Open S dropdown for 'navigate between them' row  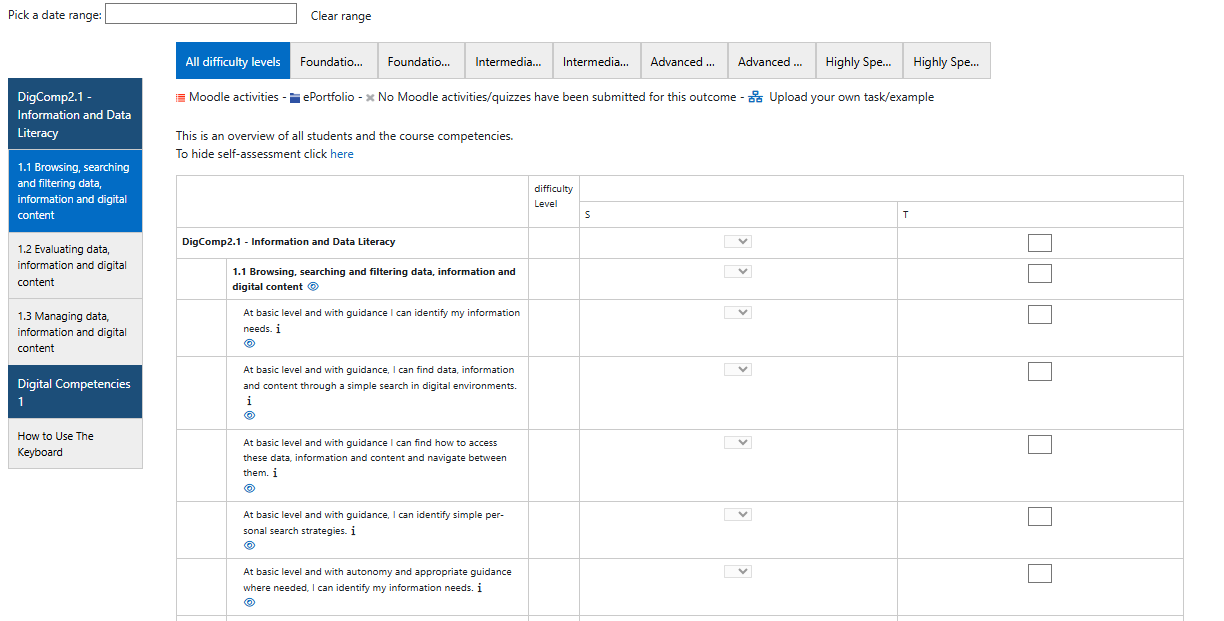[x=738, y=442]
